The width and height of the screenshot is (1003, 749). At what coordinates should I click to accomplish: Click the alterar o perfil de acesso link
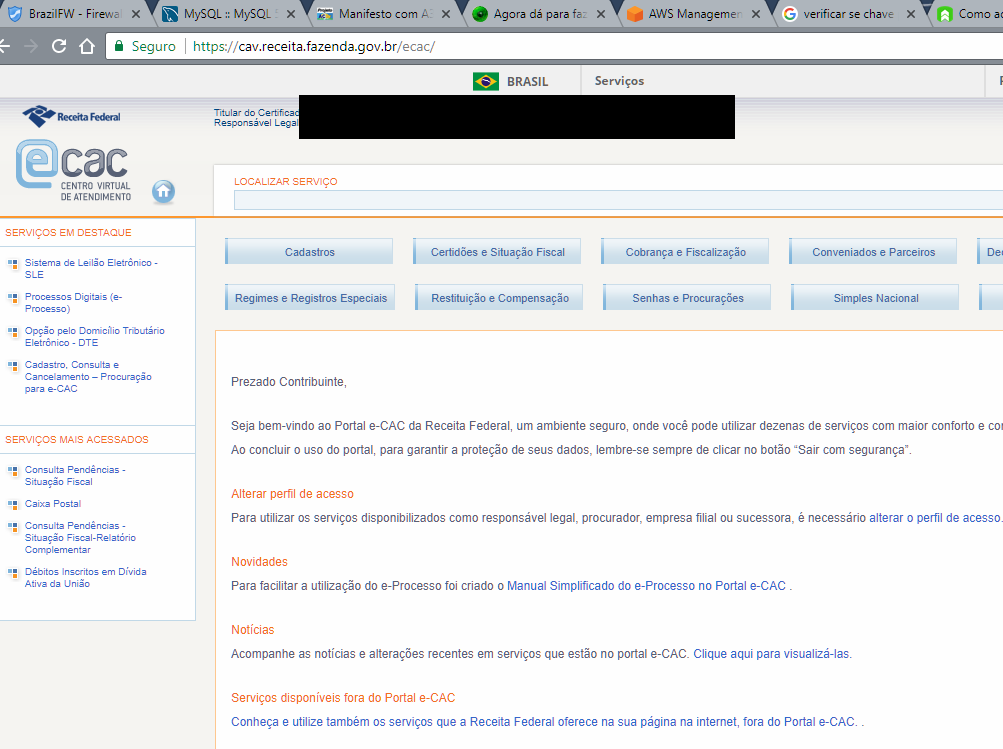point(934,518)
